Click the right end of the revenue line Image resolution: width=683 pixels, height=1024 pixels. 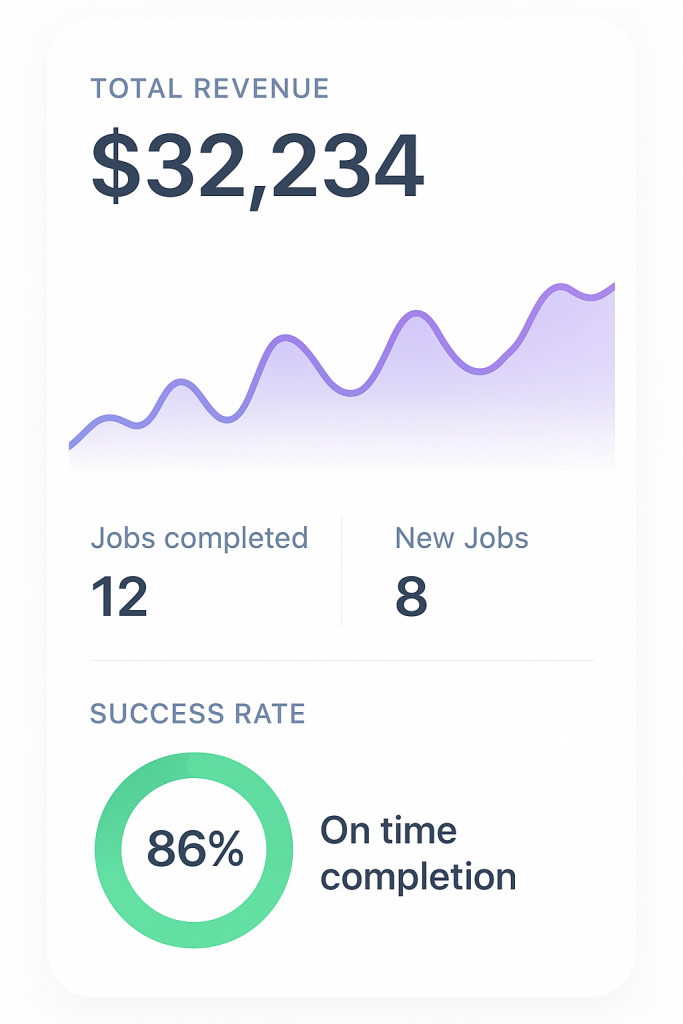click(612, 286)
